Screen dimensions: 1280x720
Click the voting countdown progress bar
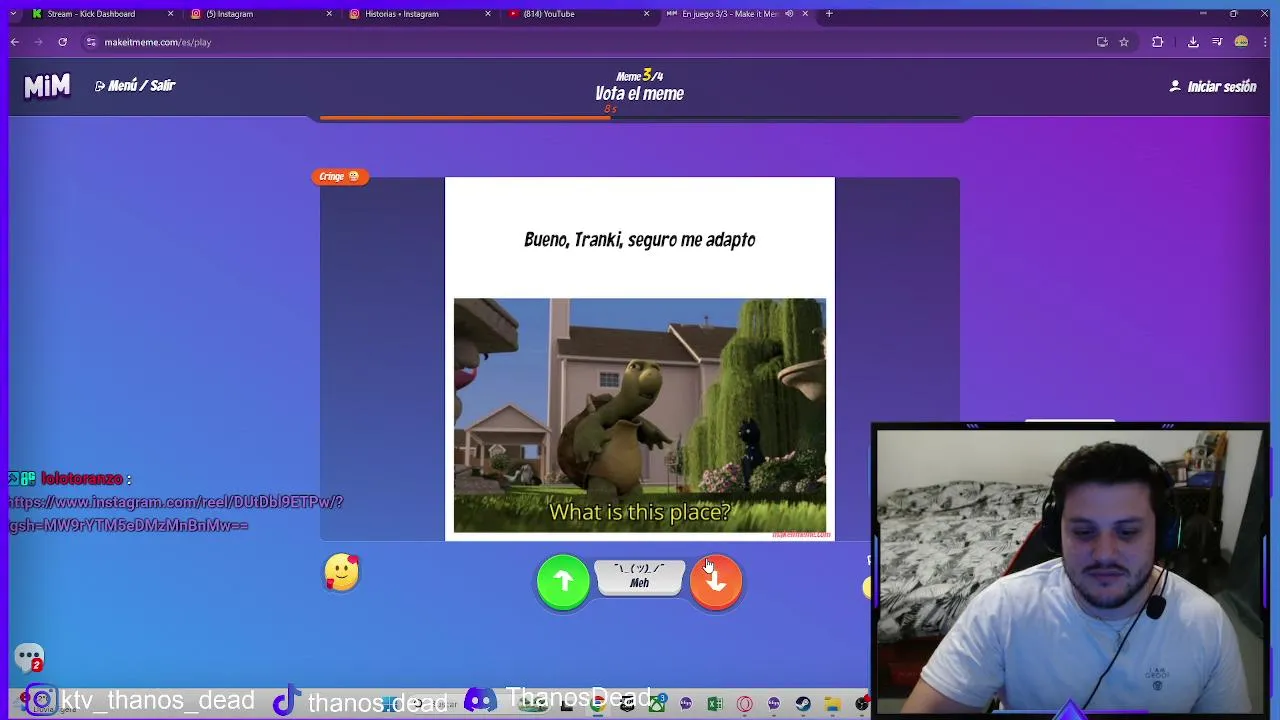pos(640,118)
